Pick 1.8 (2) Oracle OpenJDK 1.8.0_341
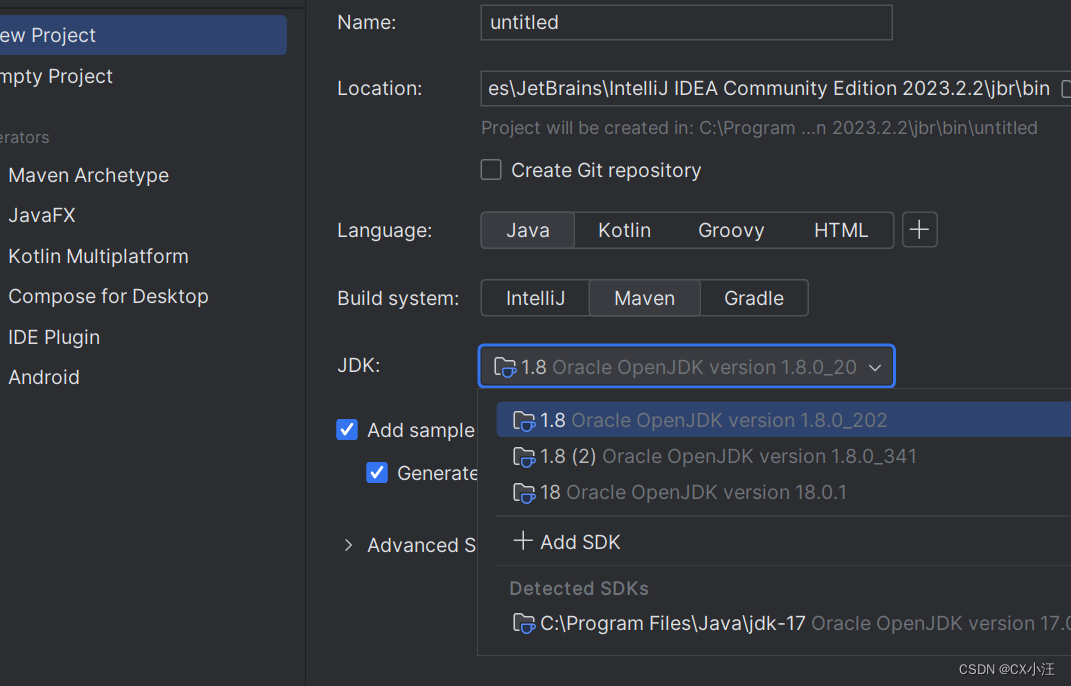Viewport: 1071px width, 686px height. click(x=783, y=456)
